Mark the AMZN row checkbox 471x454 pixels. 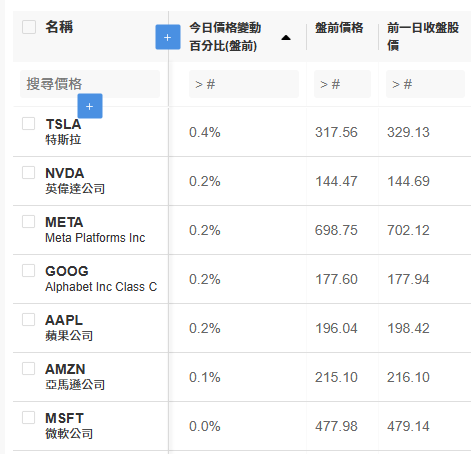[28, 368]
